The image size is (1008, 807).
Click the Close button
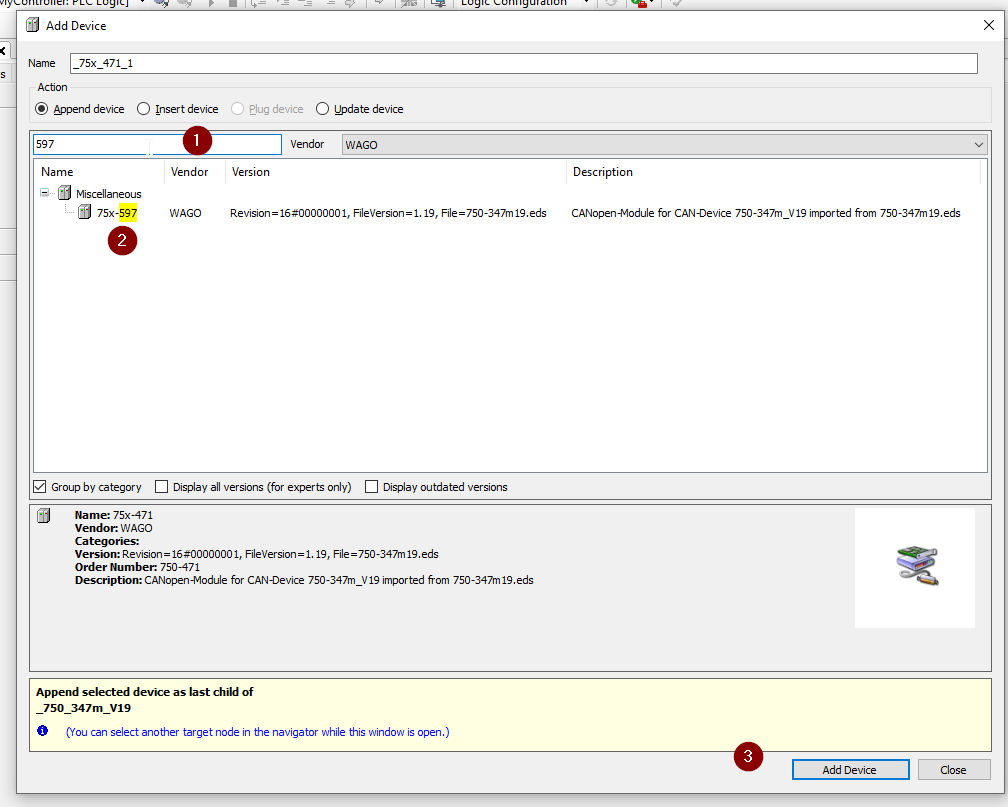(x=953, y=770)
